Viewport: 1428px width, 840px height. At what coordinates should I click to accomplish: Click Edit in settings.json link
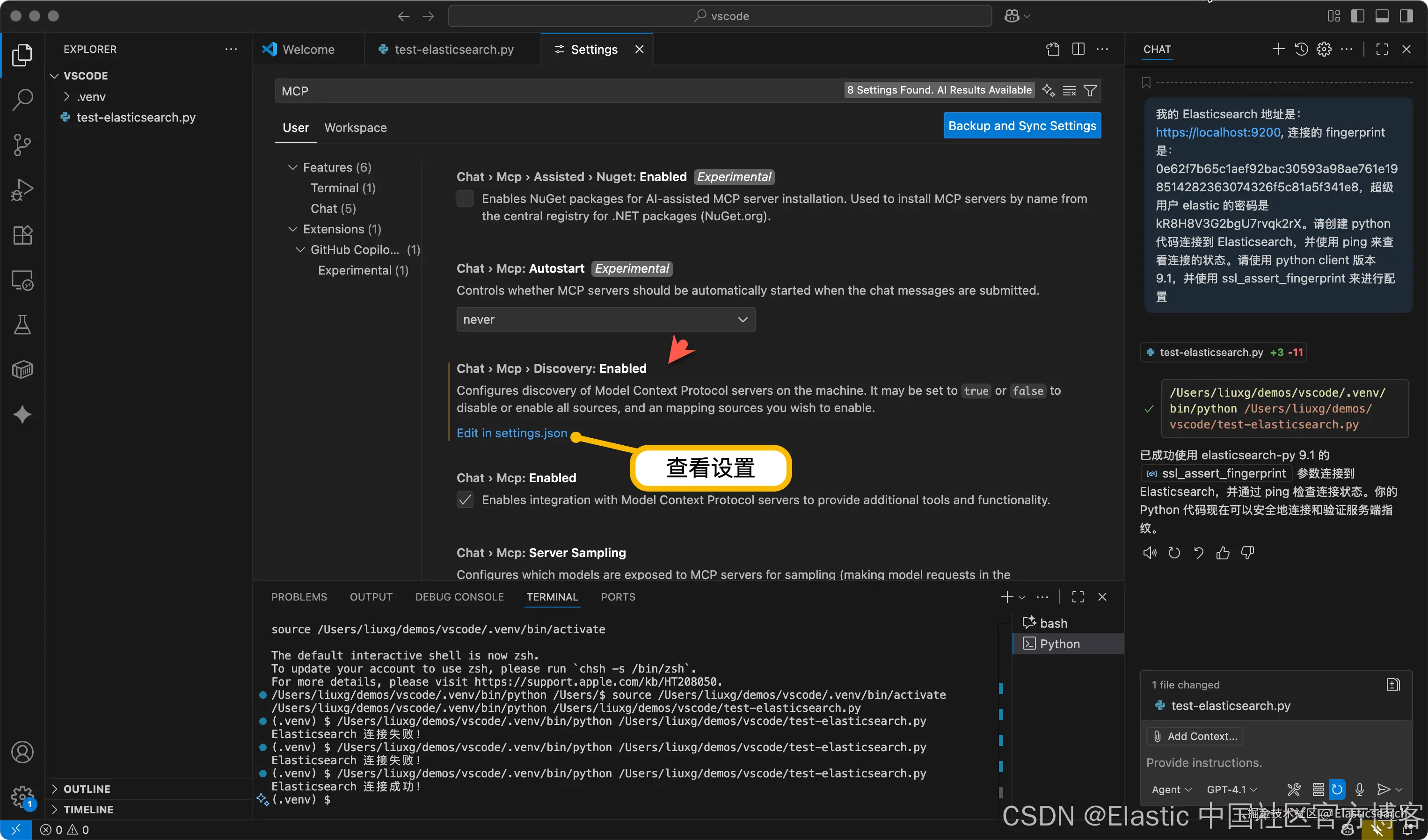click(512, 433)
